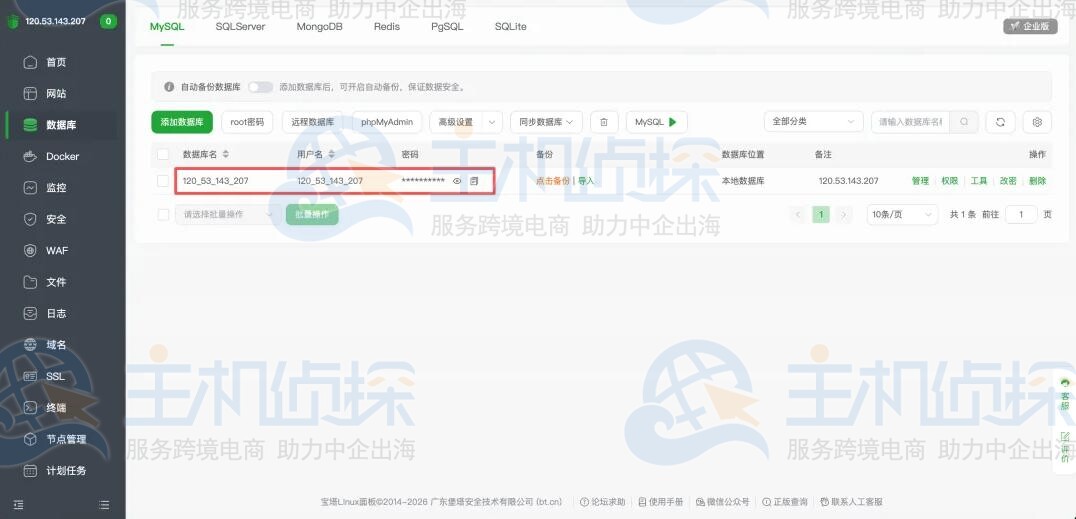Tick the checkbox beside 请选择批量操作
The height and width of the screenshot is (519, 1076).
click(x=163, y=214)
